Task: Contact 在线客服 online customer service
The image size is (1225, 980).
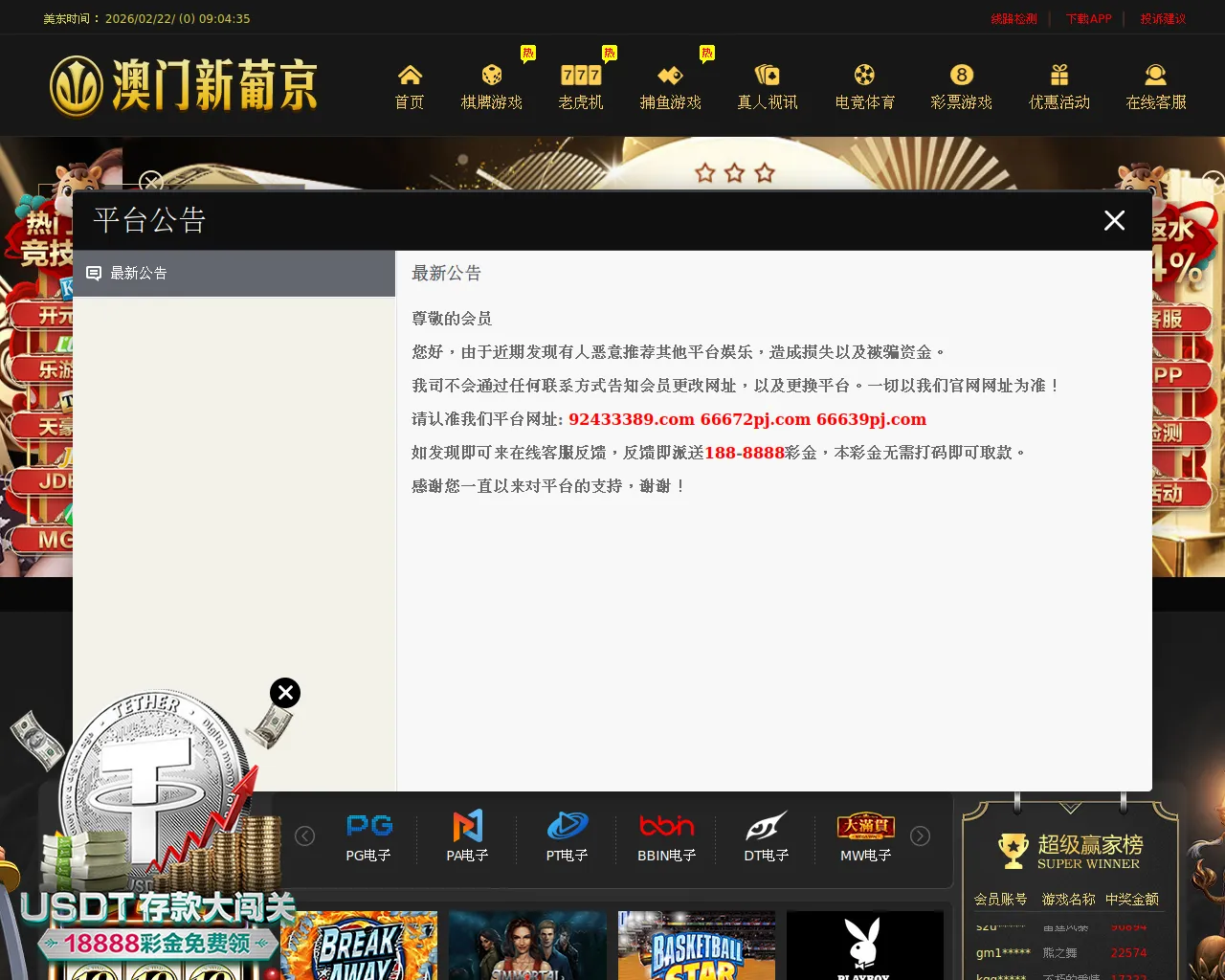Action: pyautogui.click(x=1154, y=86)
